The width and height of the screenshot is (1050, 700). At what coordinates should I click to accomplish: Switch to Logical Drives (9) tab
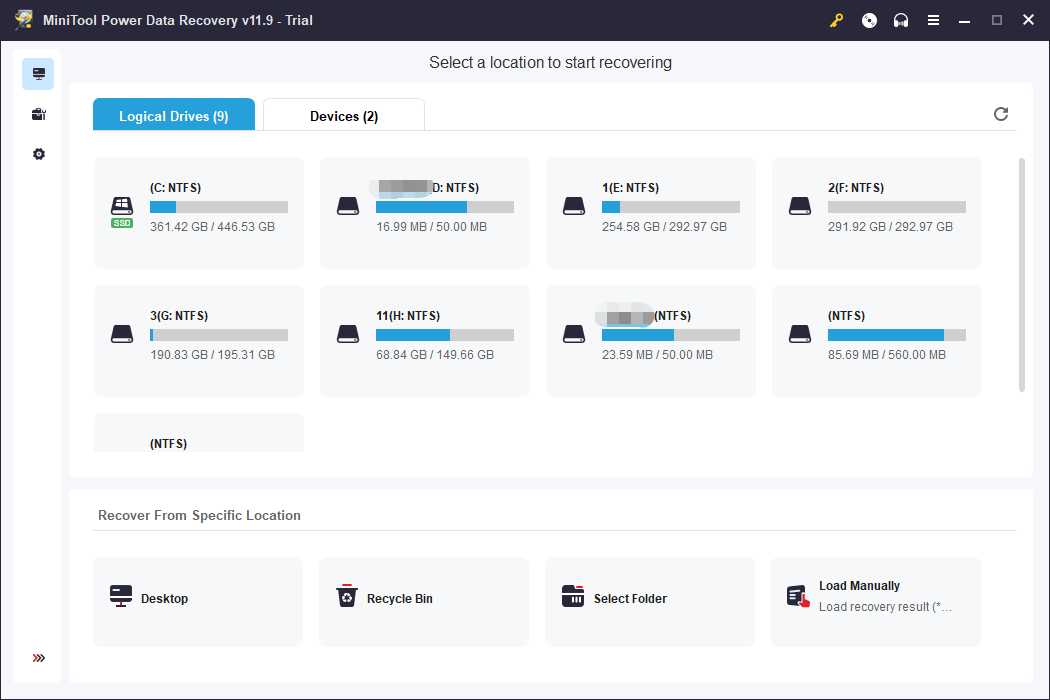173,115
